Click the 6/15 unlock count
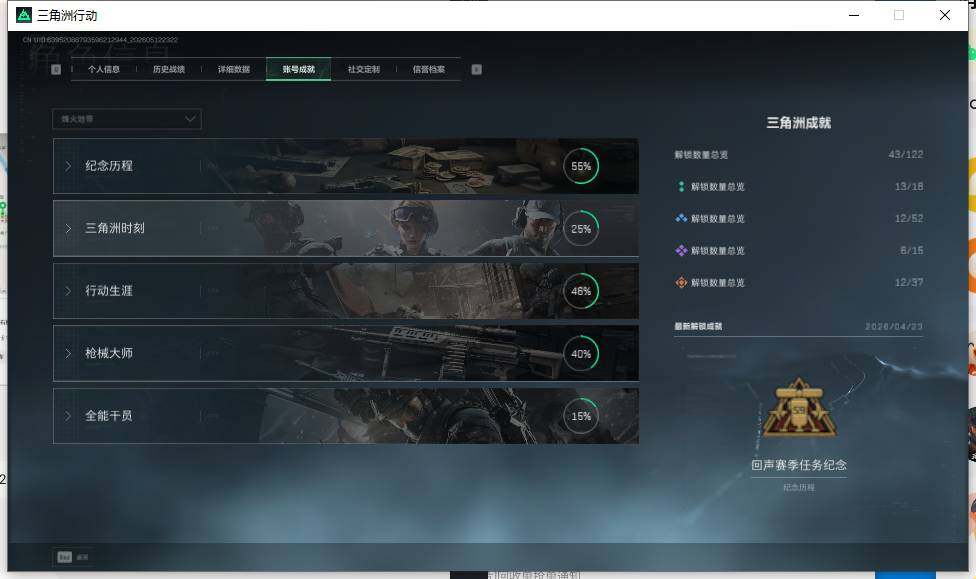 click(x=912, y=250)
